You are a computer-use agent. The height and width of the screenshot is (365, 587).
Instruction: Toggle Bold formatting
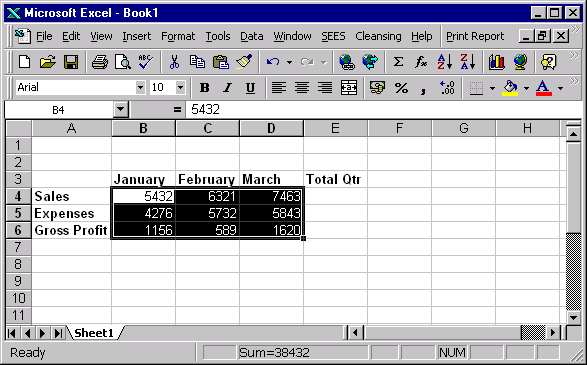click(x=204, y=88)
